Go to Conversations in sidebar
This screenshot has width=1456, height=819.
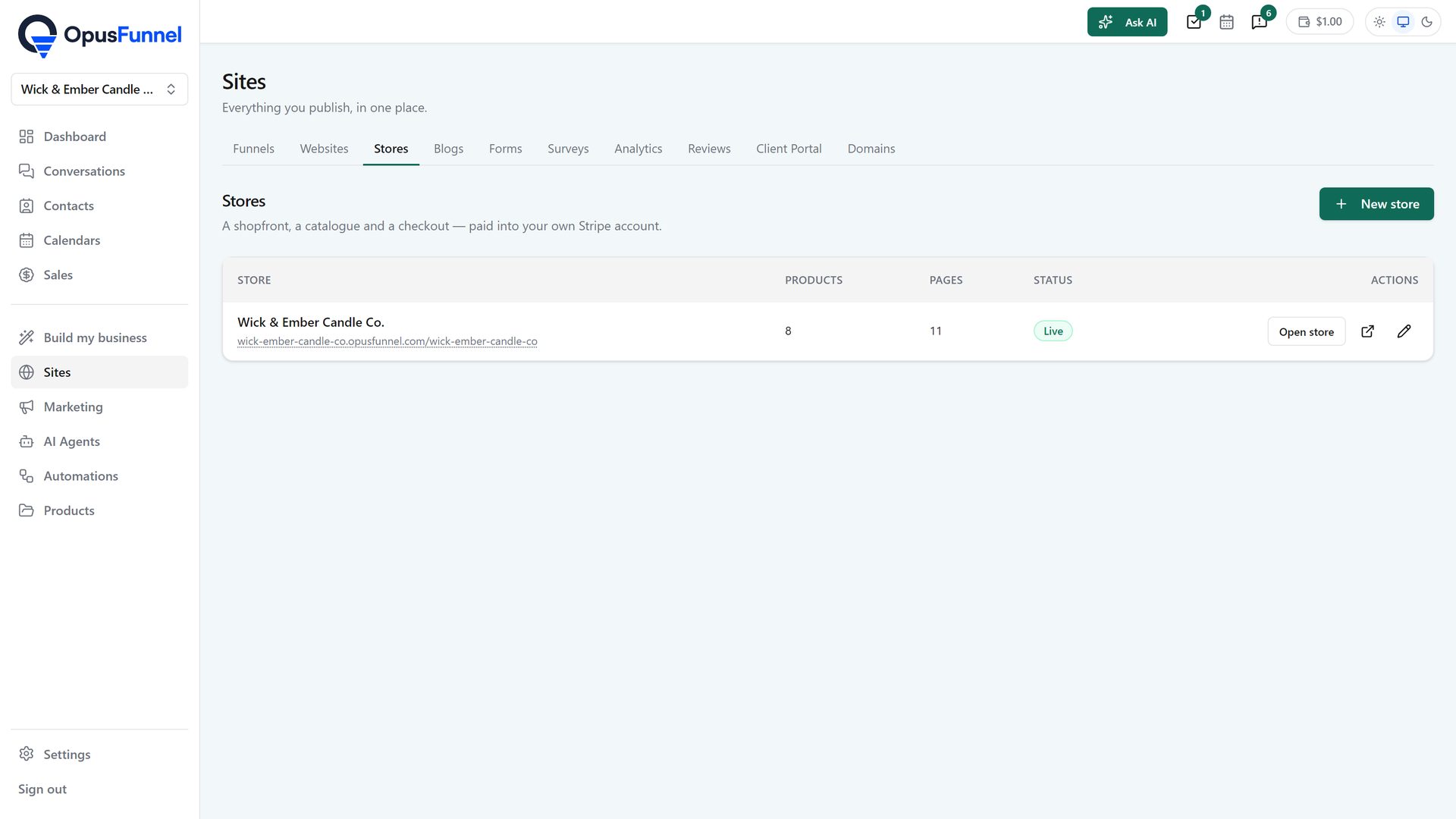tap(99, 171)
